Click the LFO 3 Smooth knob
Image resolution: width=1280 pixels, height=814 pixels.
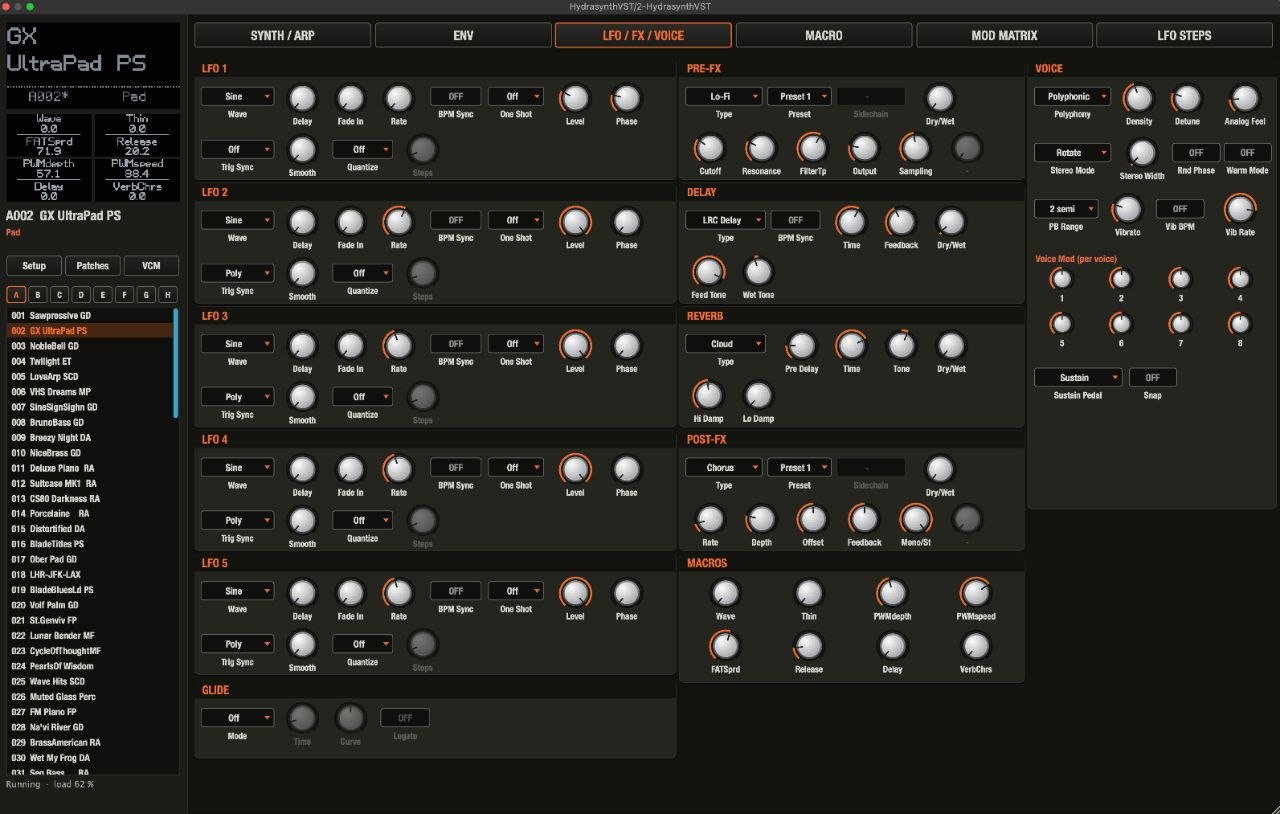pyautogui.click(x=302, y=397)
